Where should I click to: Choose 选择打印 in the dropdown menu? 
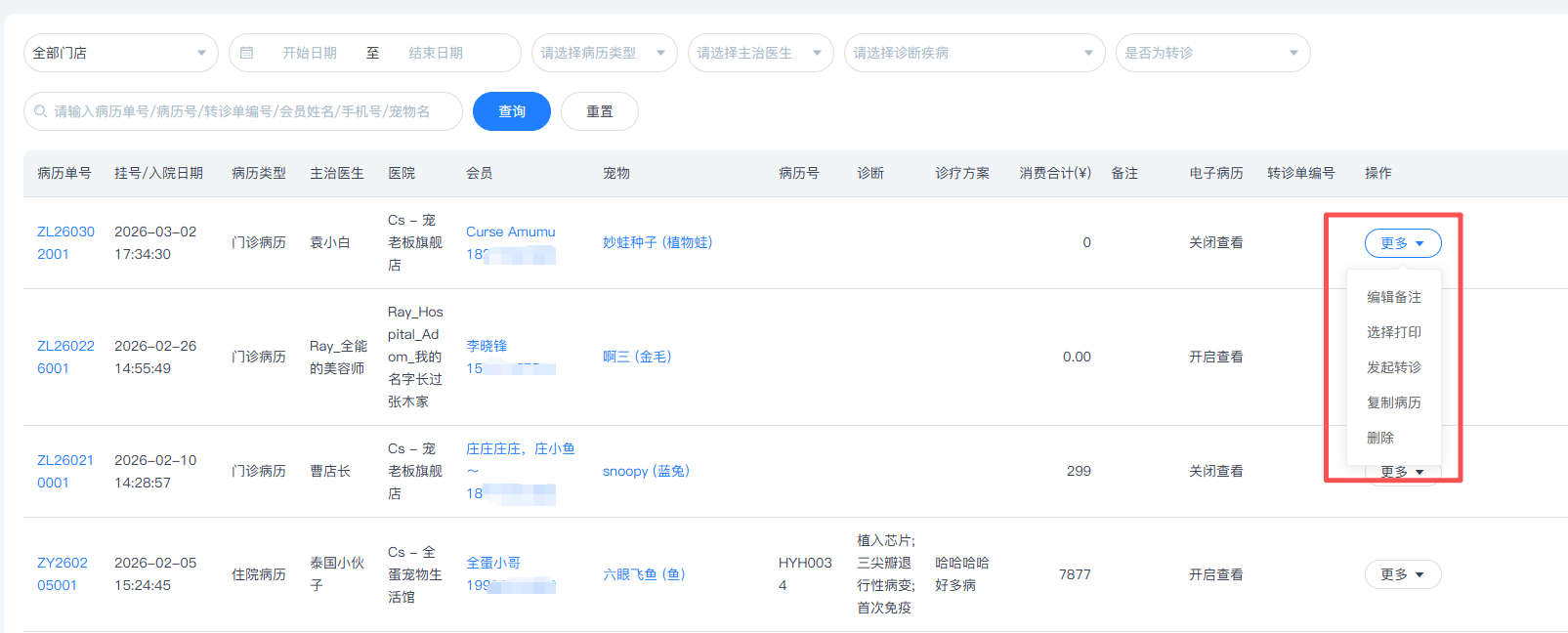pyautogui.click(x=1393, y=332)
